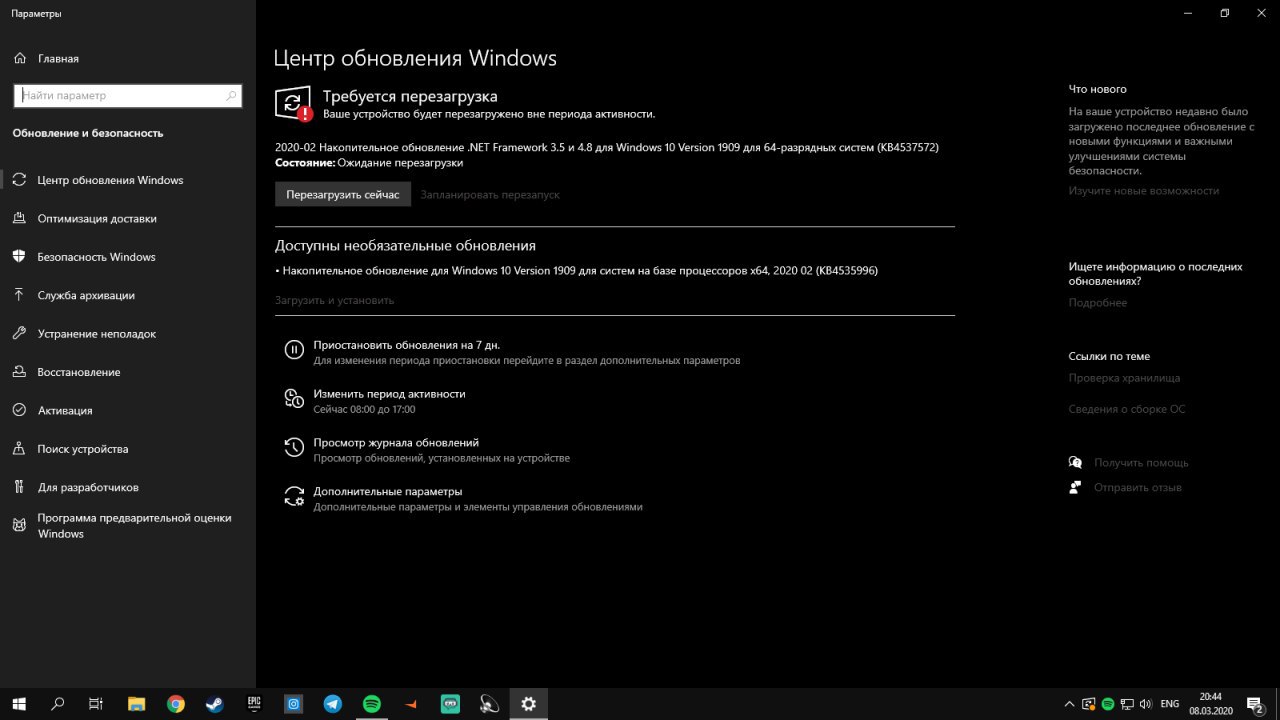
Task: Click the Settings gear taskbar icon
Action: click(528, 704)
